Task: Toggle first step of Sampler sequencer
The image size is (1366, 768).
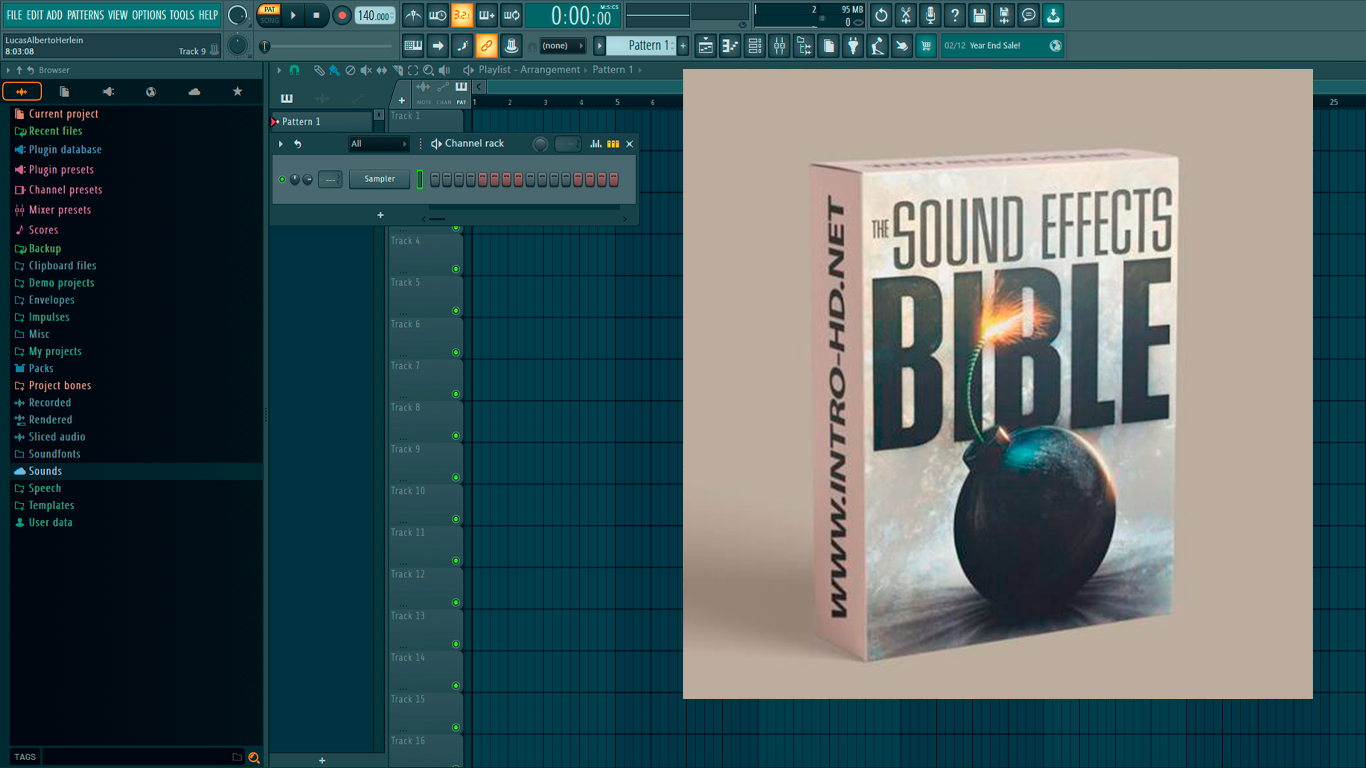Action: click(x=435, y=179)
